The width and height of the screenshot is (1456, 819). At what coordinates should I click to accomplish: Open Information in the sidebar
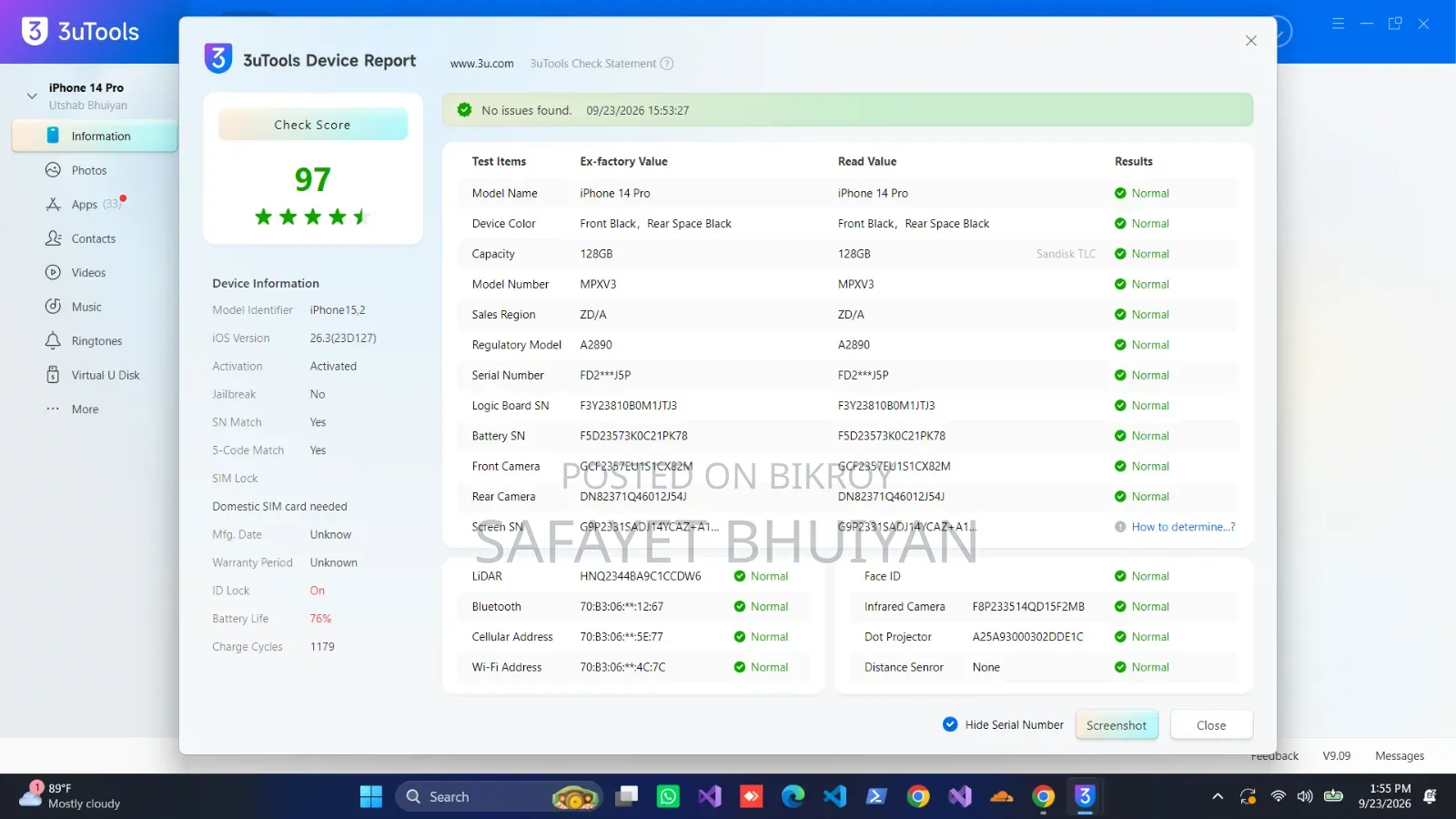[95, 136]
